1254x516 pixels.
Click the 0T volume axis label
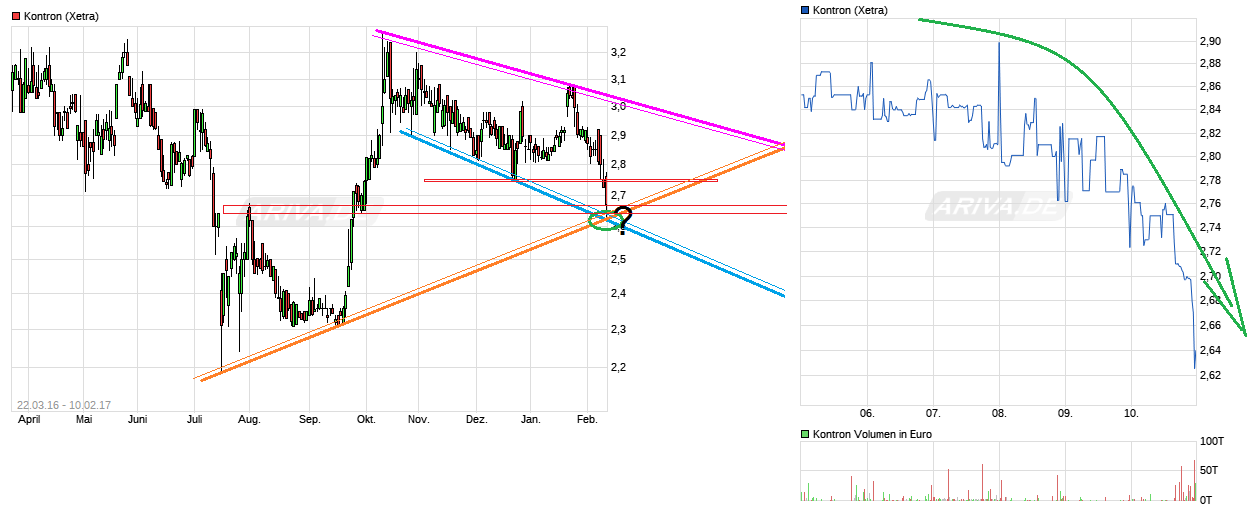tap(1206, 498)
